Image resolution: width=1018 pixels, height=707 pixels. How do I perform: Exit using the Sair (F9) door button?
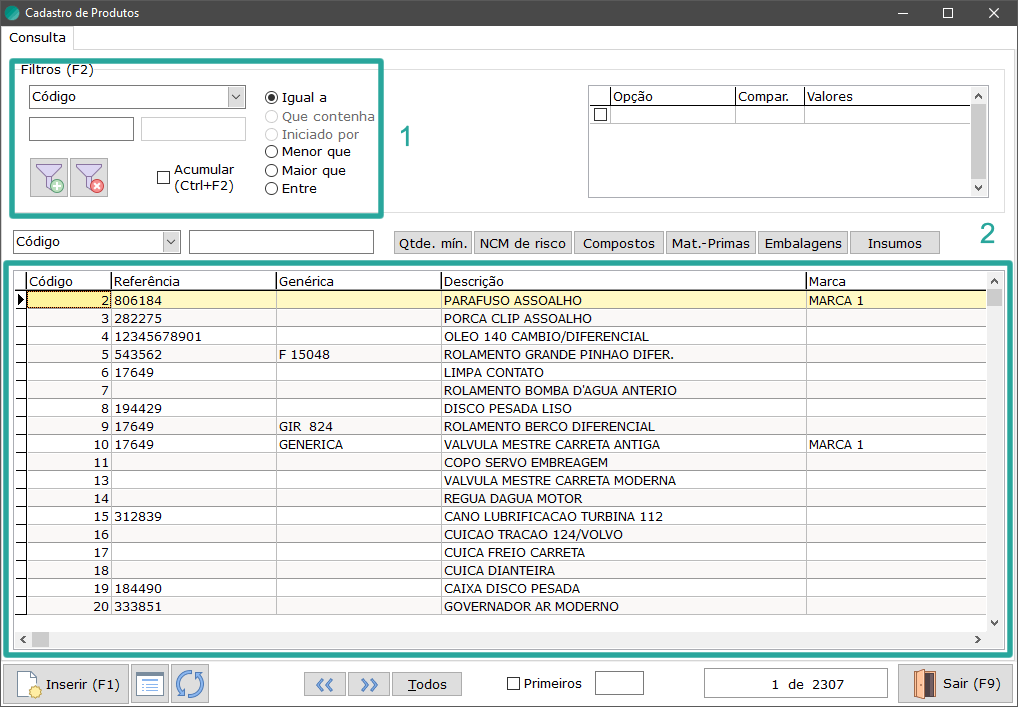(x=956, y=685)
